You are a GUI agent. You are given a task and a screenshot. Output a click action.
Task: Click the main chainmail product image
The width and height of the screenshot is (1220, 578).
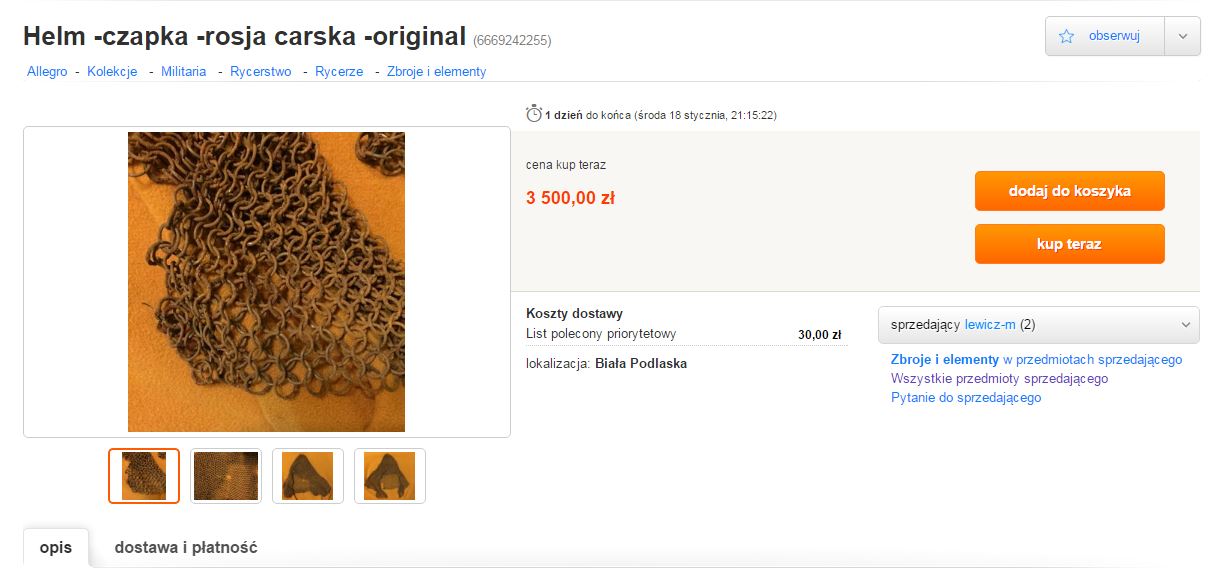[x=266, y=282]
